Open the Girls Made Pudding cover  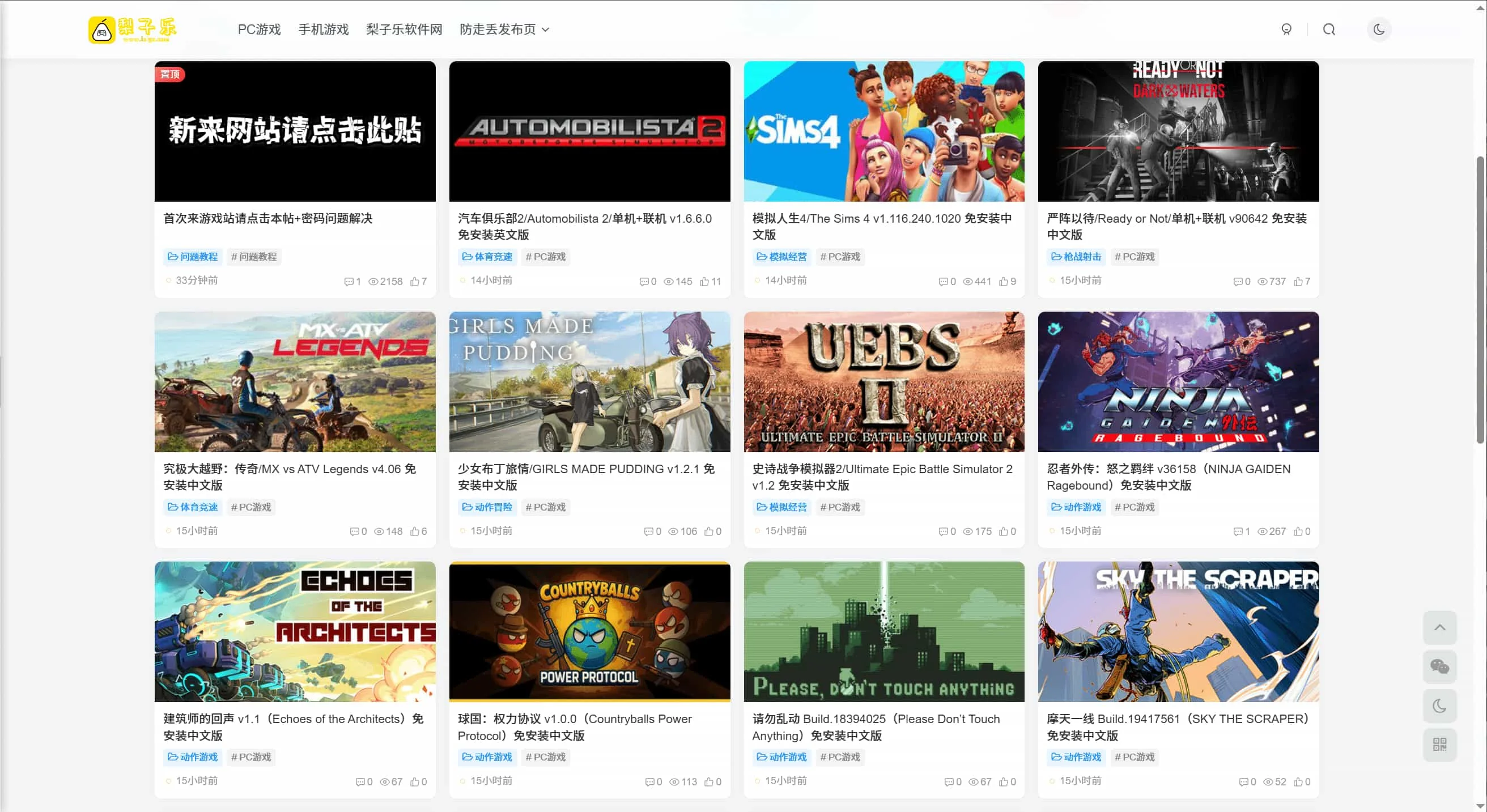tap(589, 381)
